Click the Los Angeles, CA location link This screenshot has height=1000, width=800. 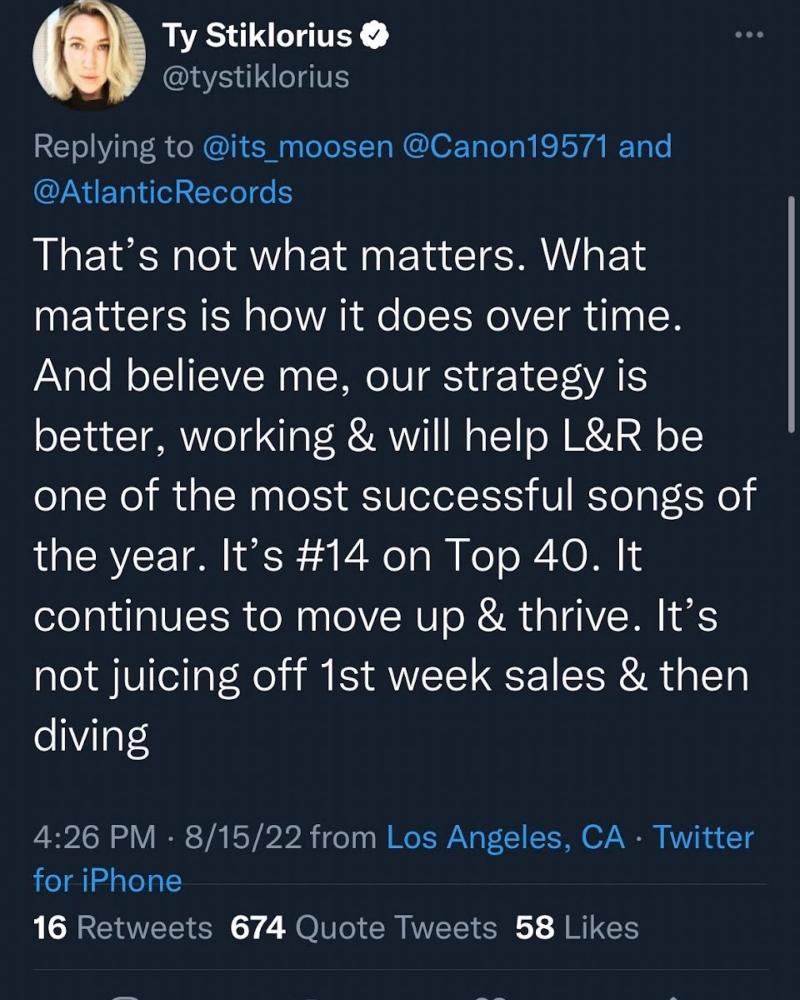click(x=506, y=837)
